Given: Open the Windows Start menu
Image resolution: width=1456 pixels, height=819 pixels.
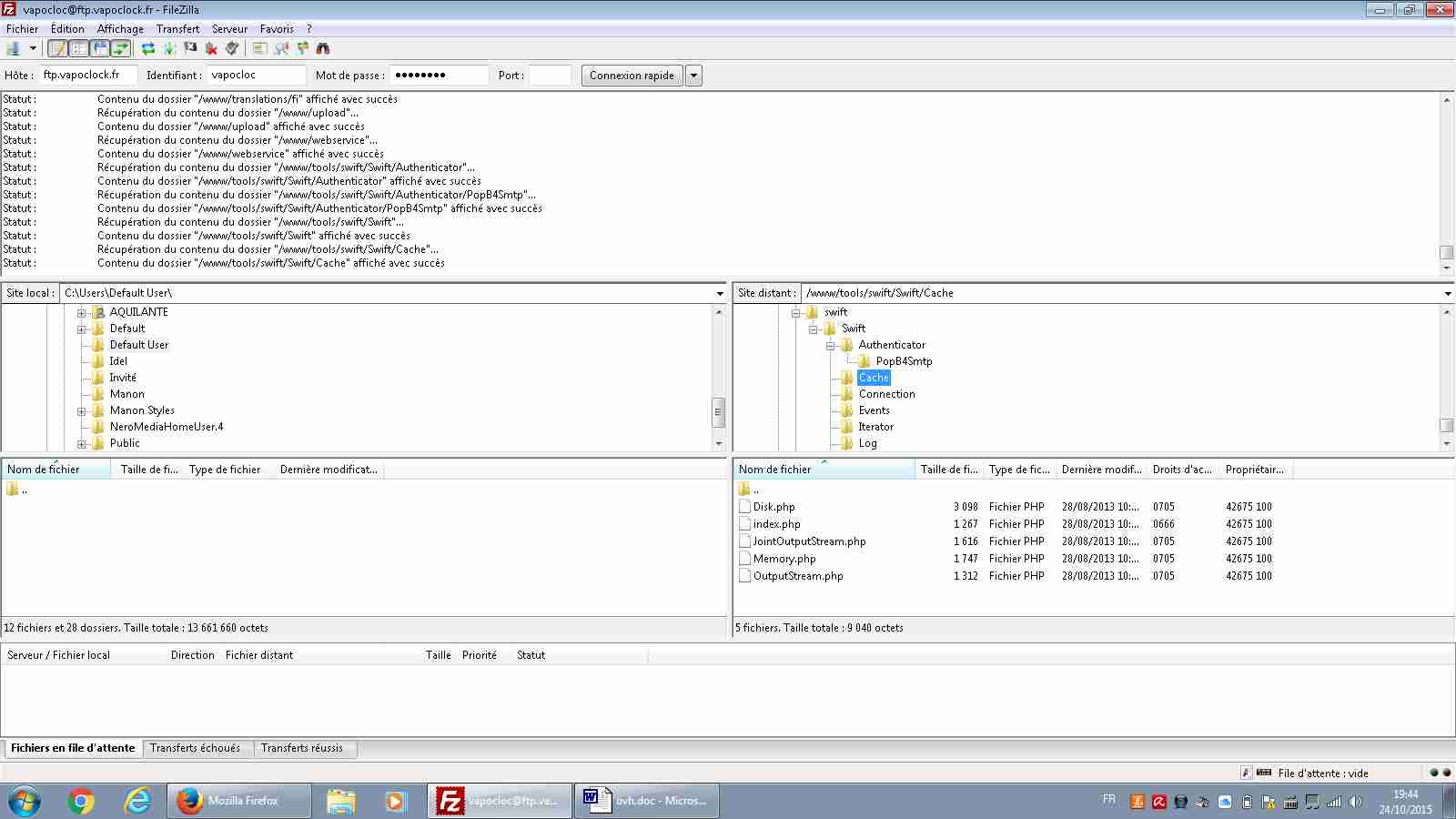Looking at the screenshot, I should pyautogui.click(x=25, y=801).
